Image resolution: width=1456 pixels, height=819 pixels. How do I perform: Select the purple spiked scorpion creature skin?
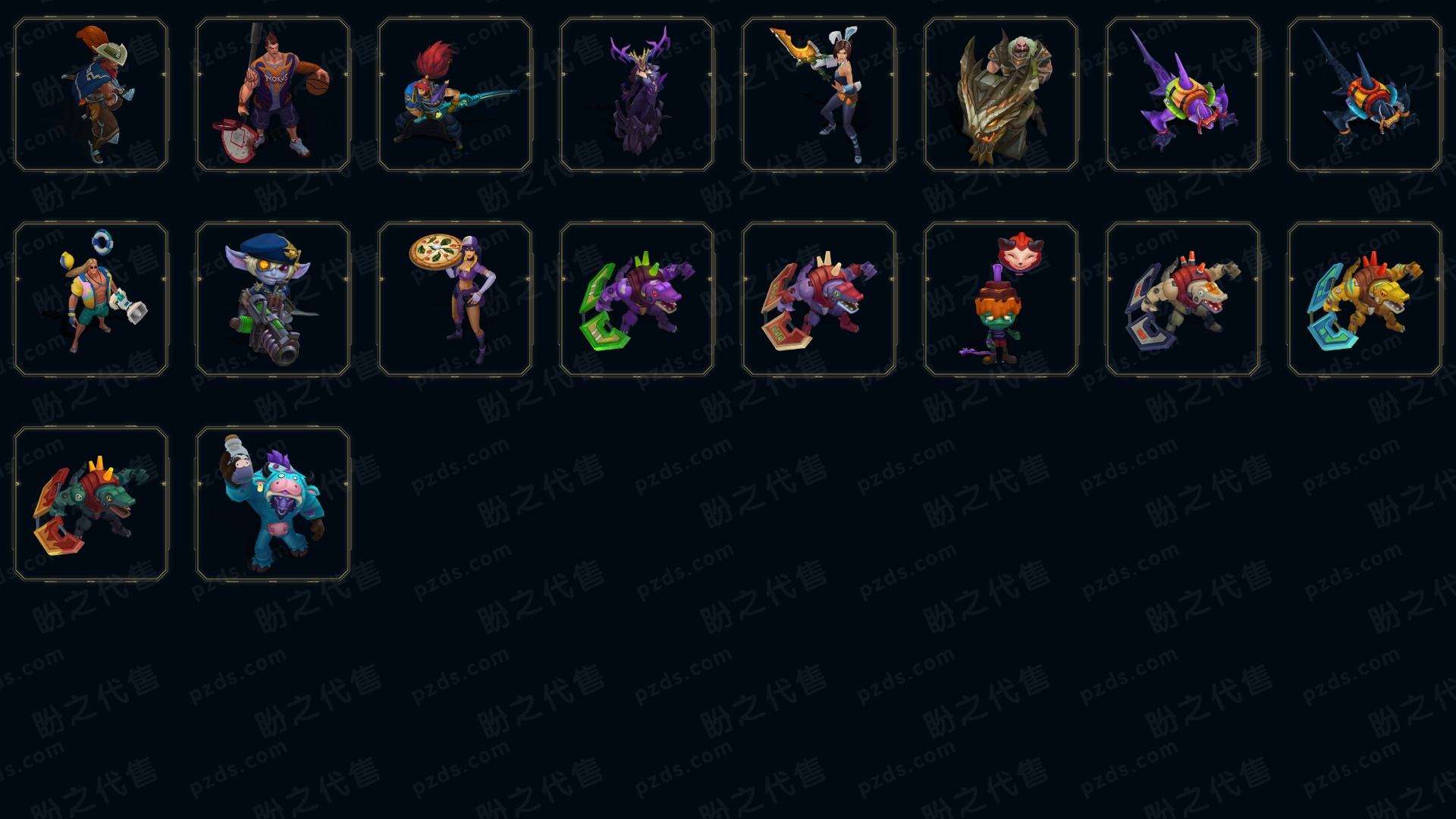pyautogui.click(x=1183, y=95)
